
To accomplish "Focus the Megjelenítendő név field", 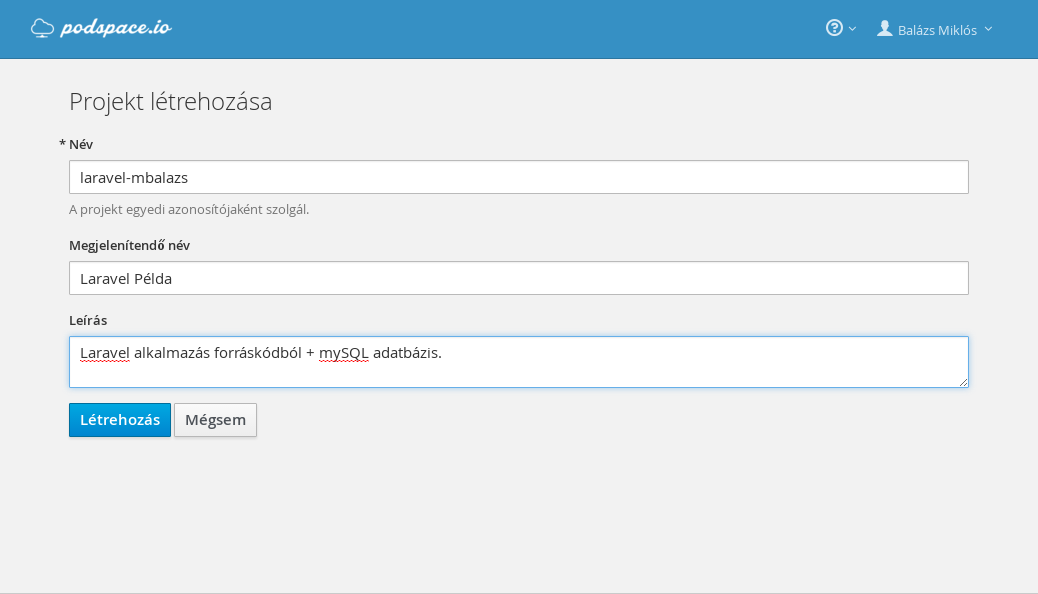I will click(x=518, y=278).
